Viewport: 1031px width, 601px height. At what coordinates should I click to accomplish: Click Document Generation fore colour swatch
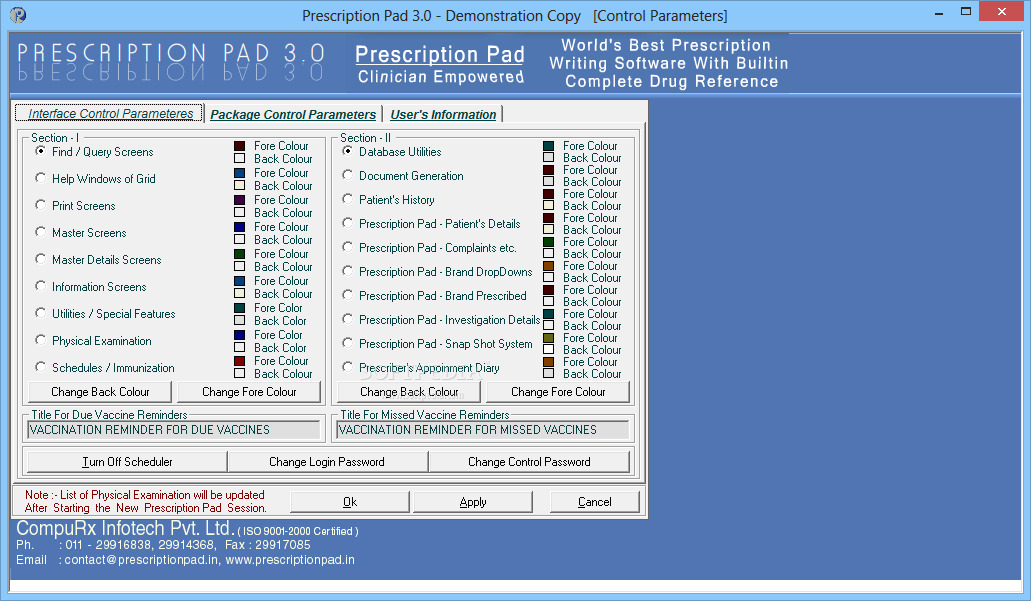coord(548,170)
